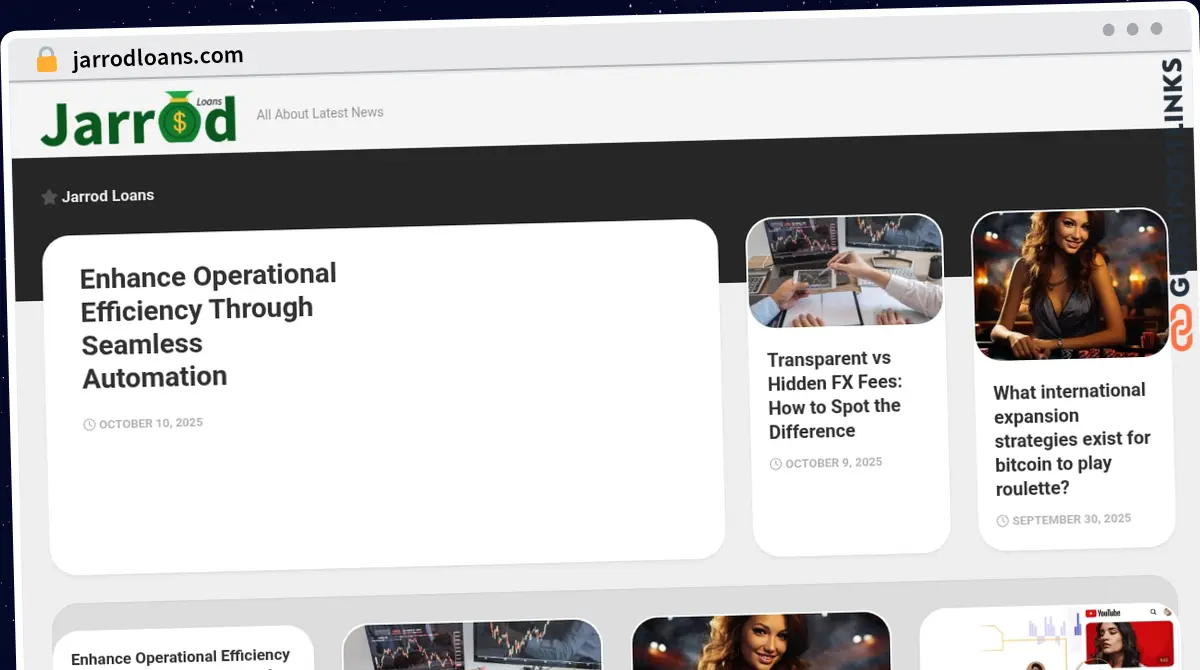
Task: Select the bottom row 'Enhance Operational Efficiency' card title
Action: pyautogui.click(x=180, y=657)
